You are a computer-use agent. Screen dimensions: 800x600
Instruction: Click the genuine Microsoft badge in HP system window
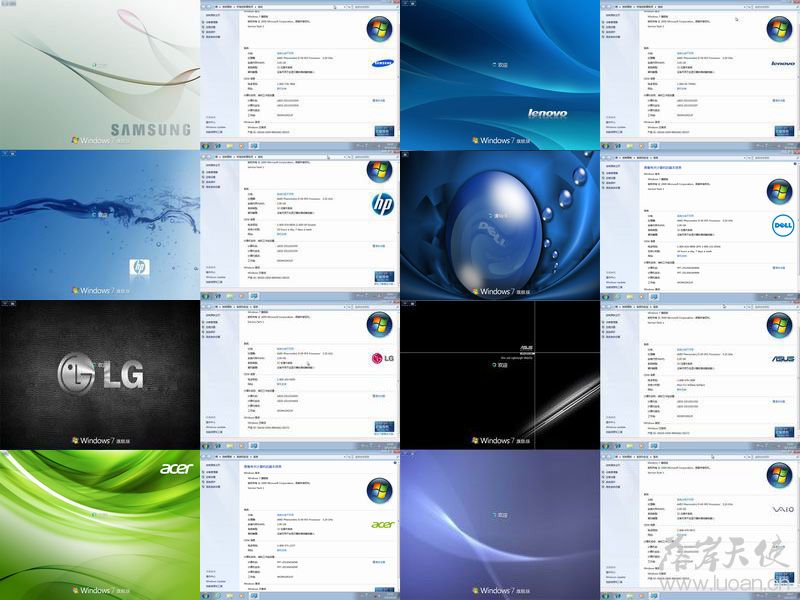384,277
